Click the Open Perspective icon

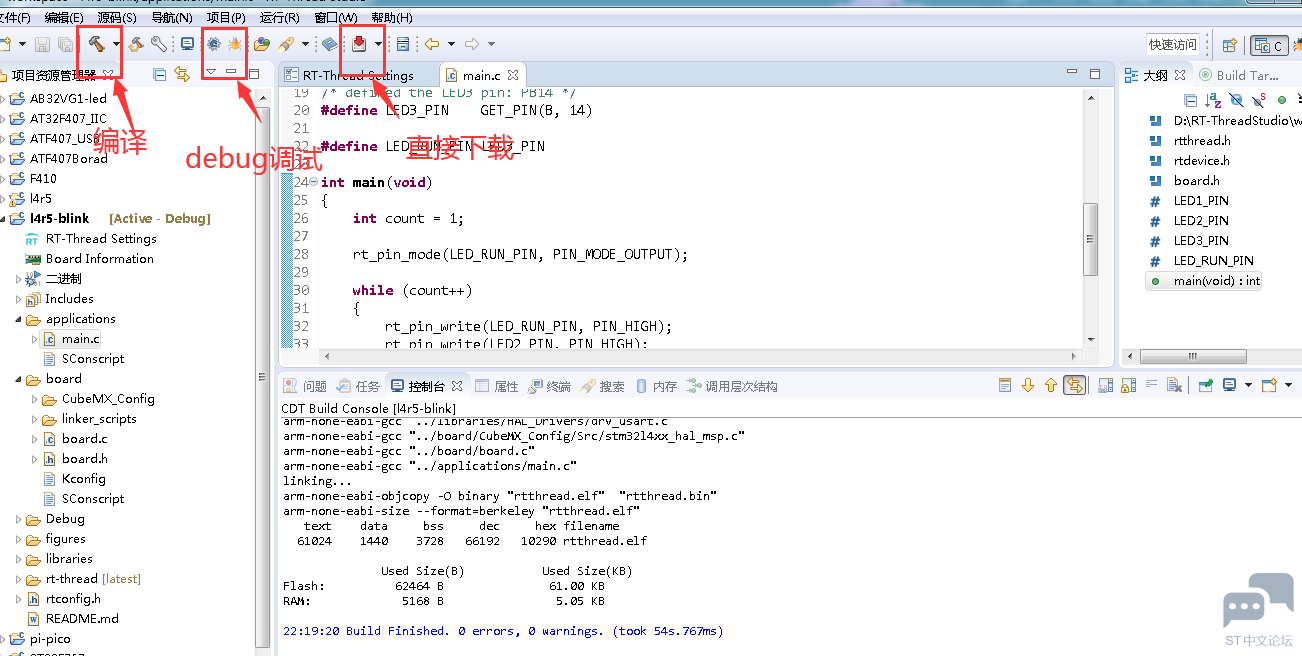(1230, 45)
